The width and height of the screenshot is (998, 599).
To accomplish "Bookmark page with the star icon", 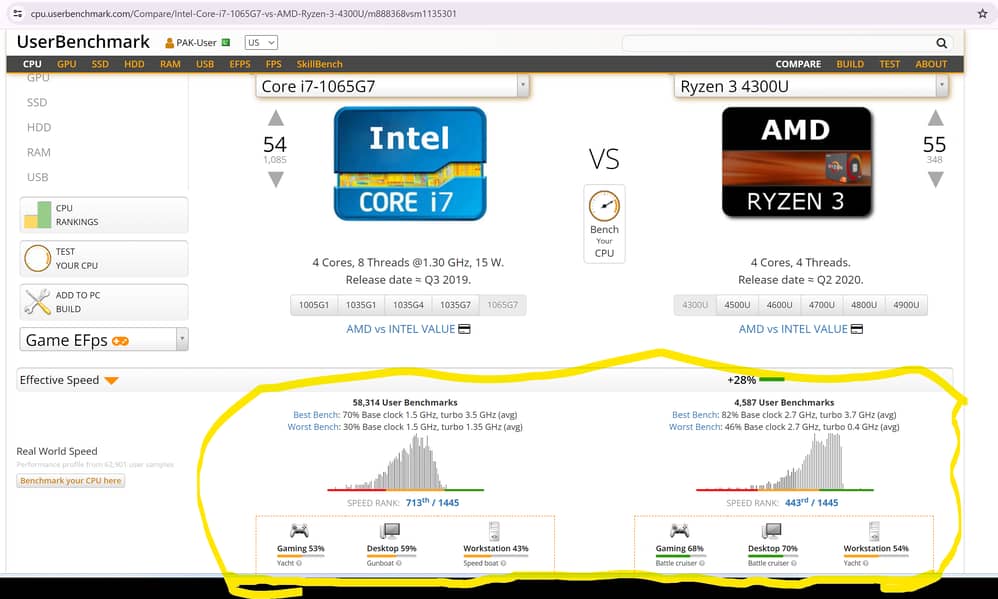I will 982,14.
